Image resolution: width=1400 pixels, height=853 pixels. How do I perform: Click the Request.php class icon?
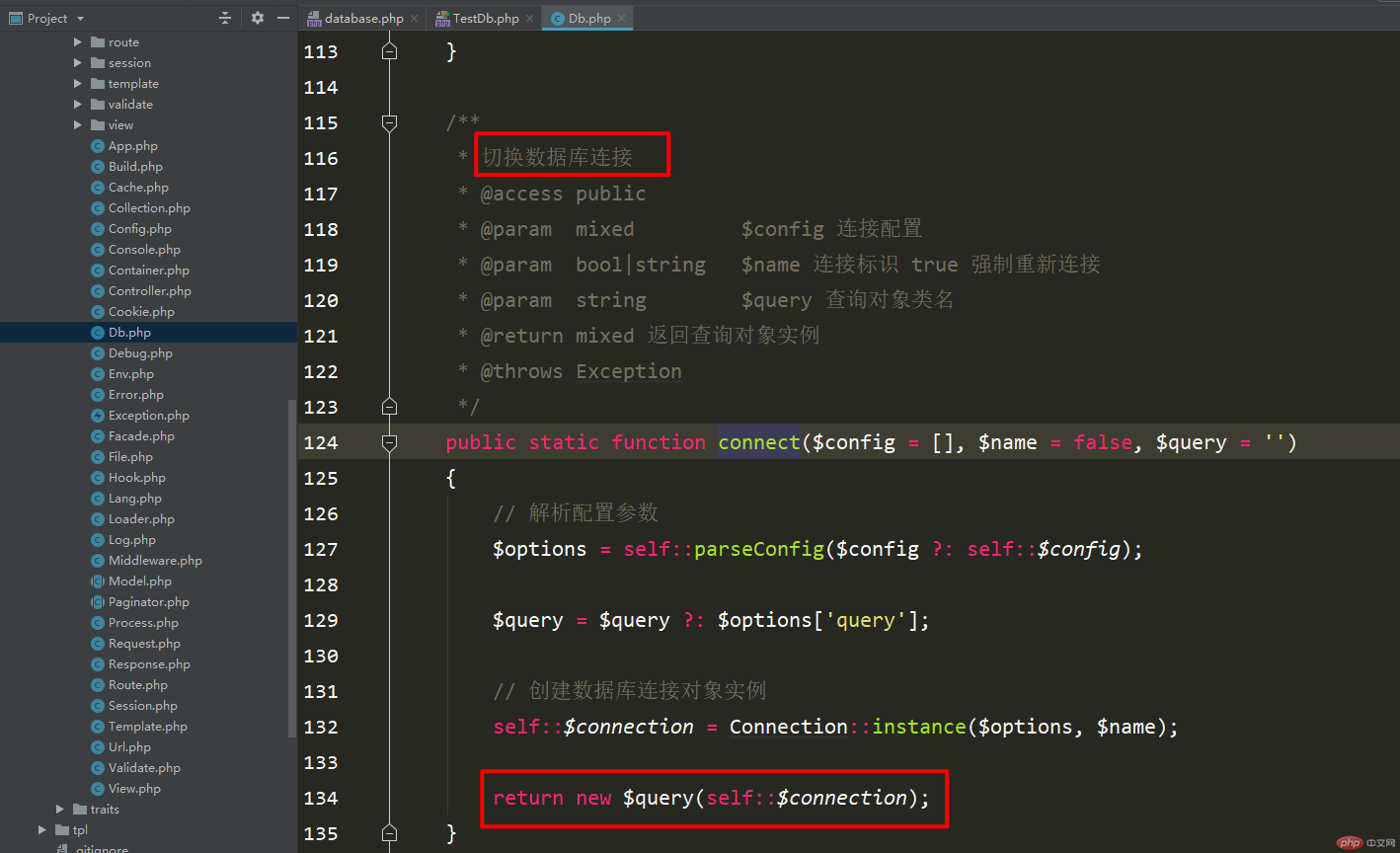click(x=98, y=644)
